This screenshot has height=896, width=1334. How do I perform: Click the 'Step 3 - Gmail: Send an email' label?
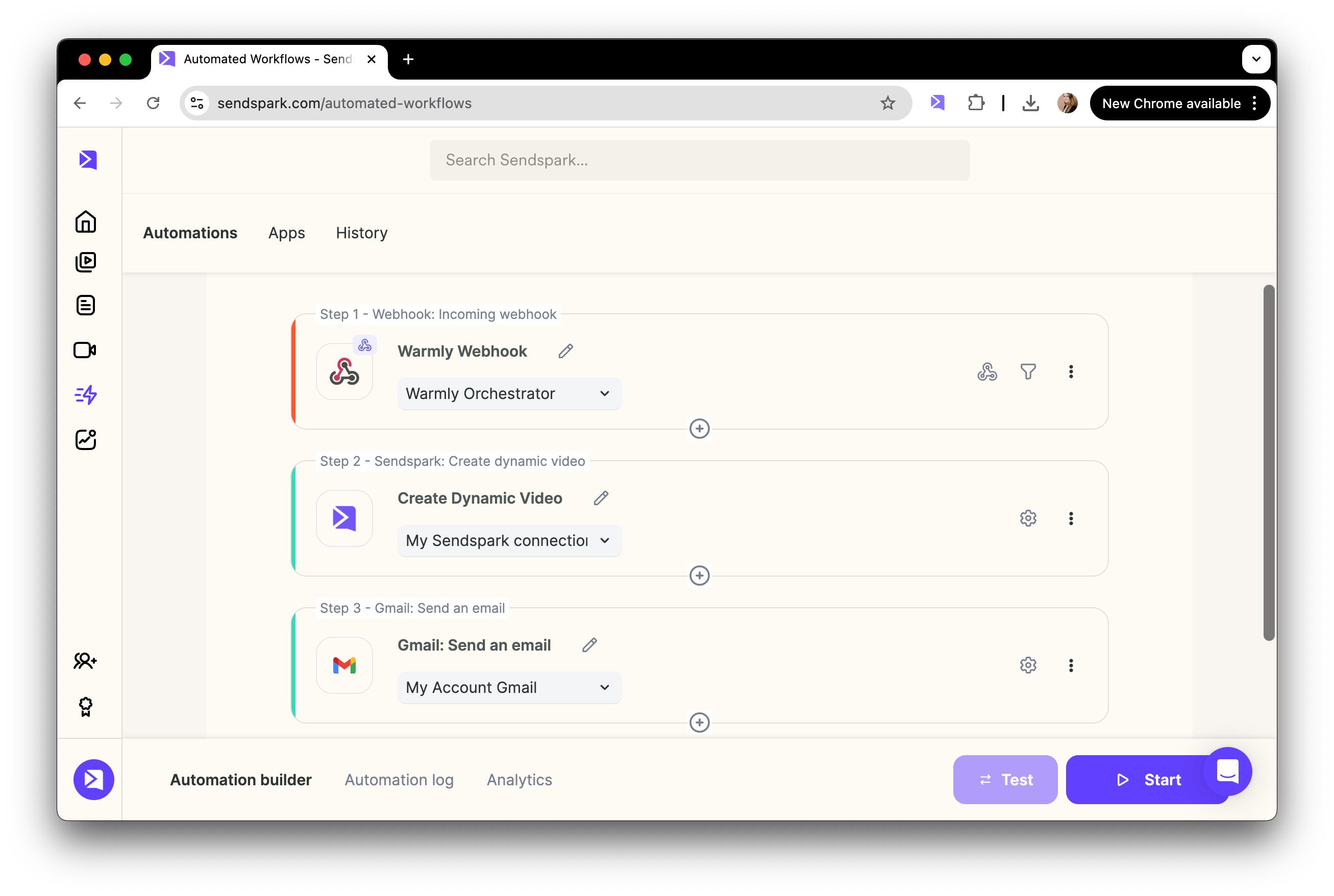[x=412, y=607]
